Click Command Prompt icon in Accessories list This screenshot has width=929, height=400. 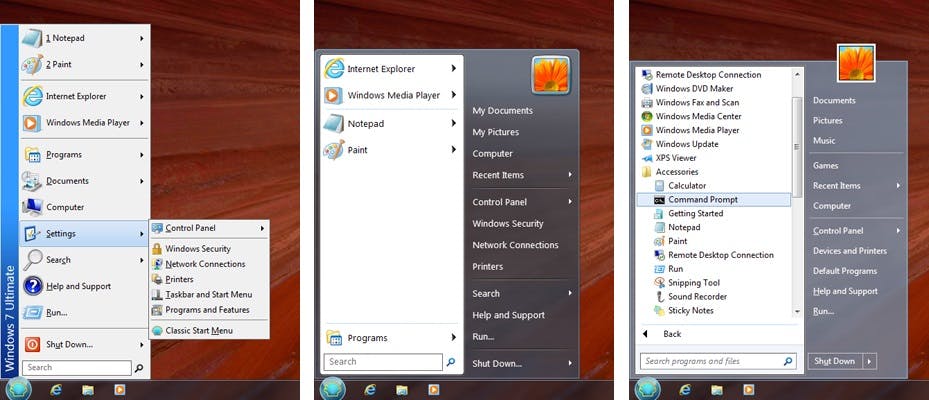coord(659,200)
